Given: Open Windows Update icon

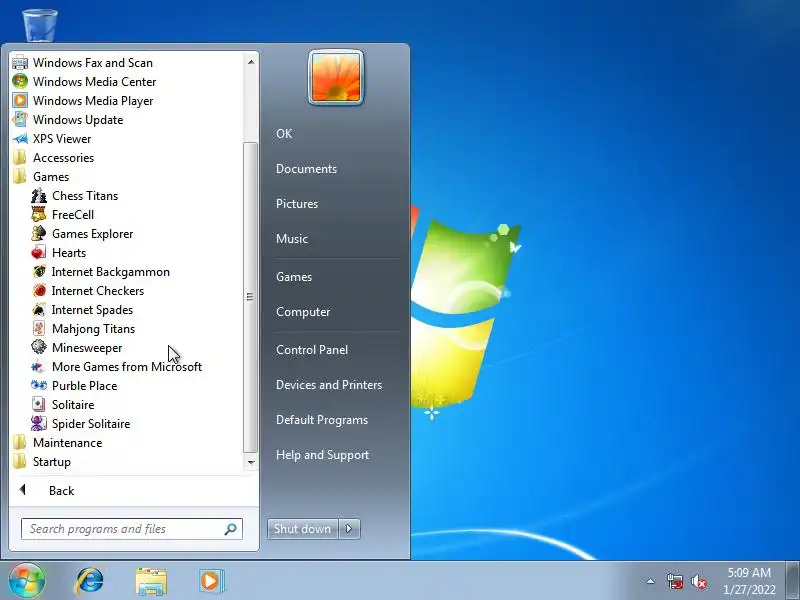Looking at the screenshot, I should click(x=20, y=119).
